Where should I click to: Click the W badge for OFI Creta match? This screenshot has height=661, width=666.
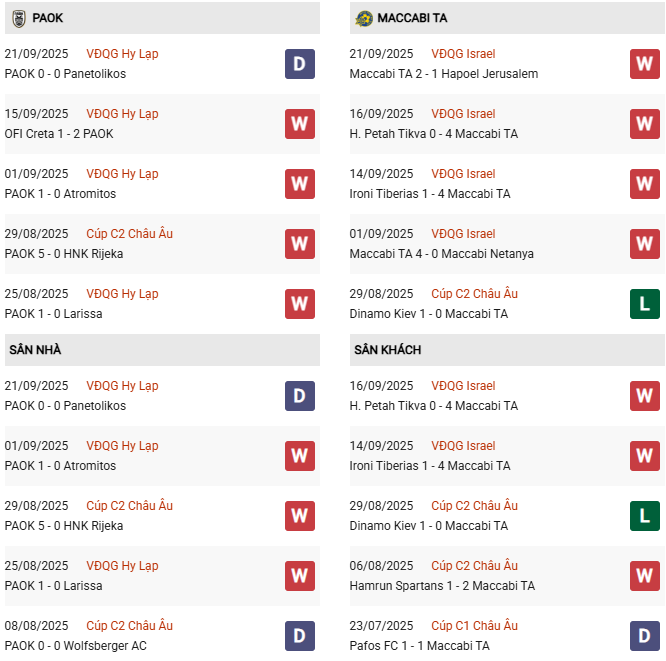pos(299,124)
